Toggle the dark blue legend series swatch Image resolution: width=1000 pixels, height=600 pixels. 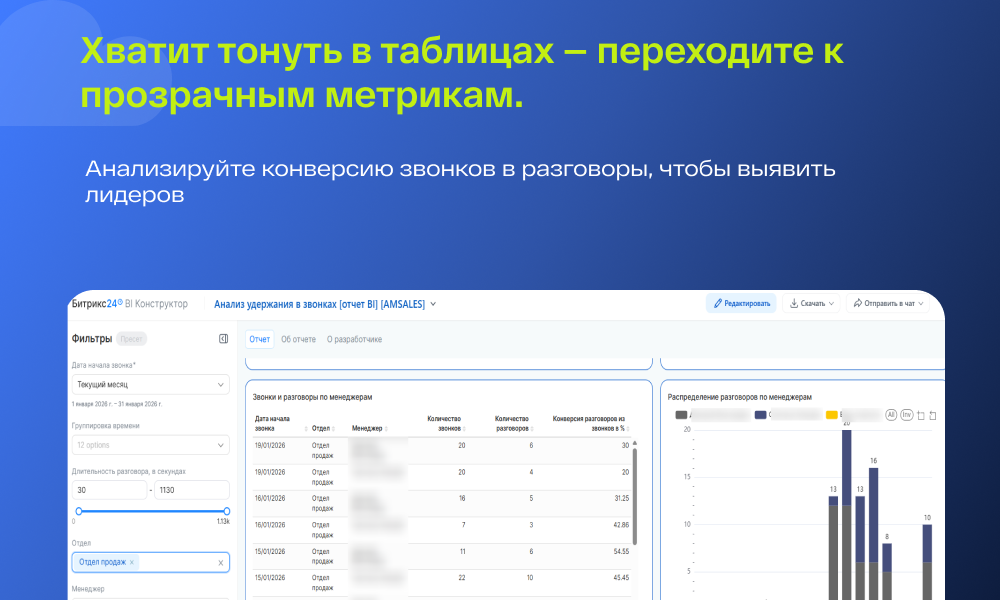[760, 415]
